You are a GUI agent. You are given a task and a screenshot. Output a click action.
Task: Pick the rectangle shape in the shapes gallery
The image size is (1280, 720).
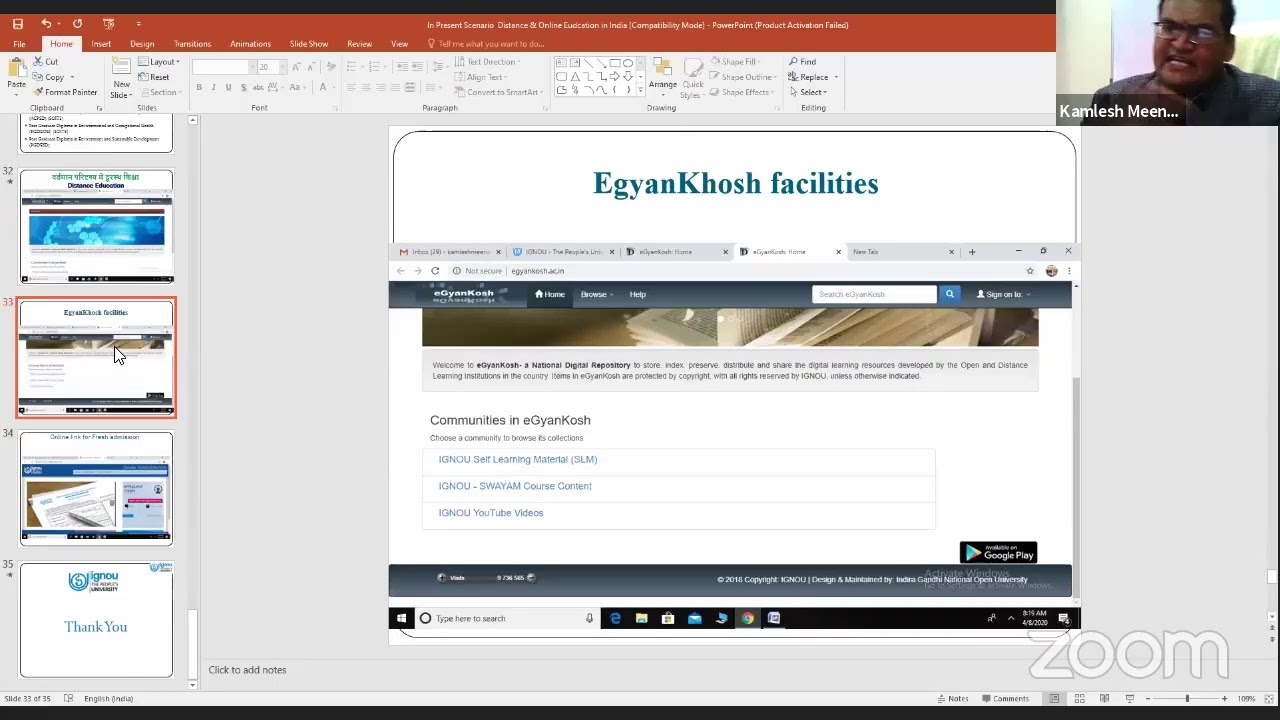[x=614, y=63]
